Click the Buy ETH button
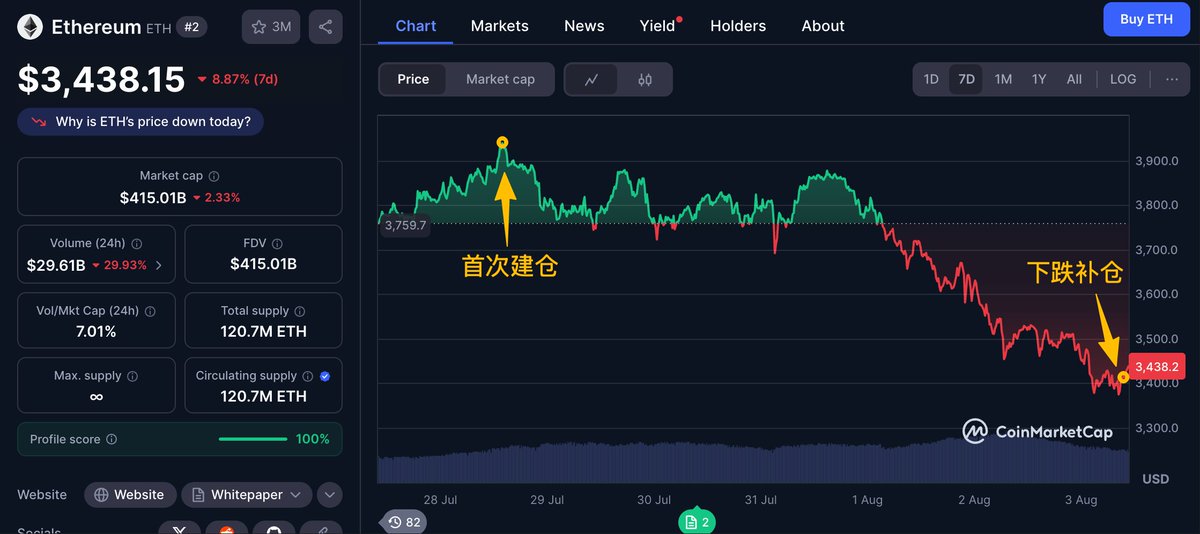 click(1146, 19)
